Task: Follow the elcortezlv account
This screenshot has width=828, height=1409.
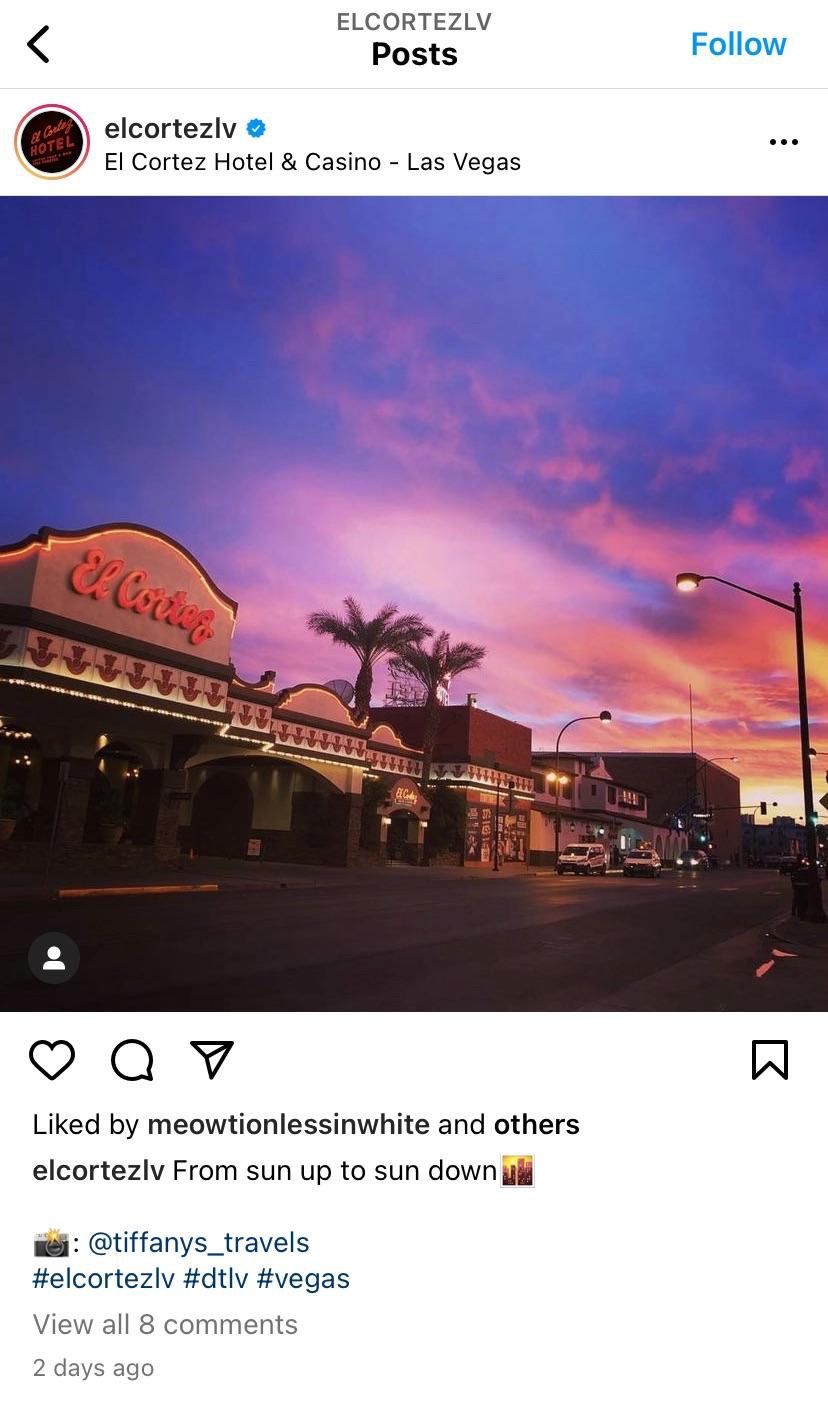Action: 738,44
